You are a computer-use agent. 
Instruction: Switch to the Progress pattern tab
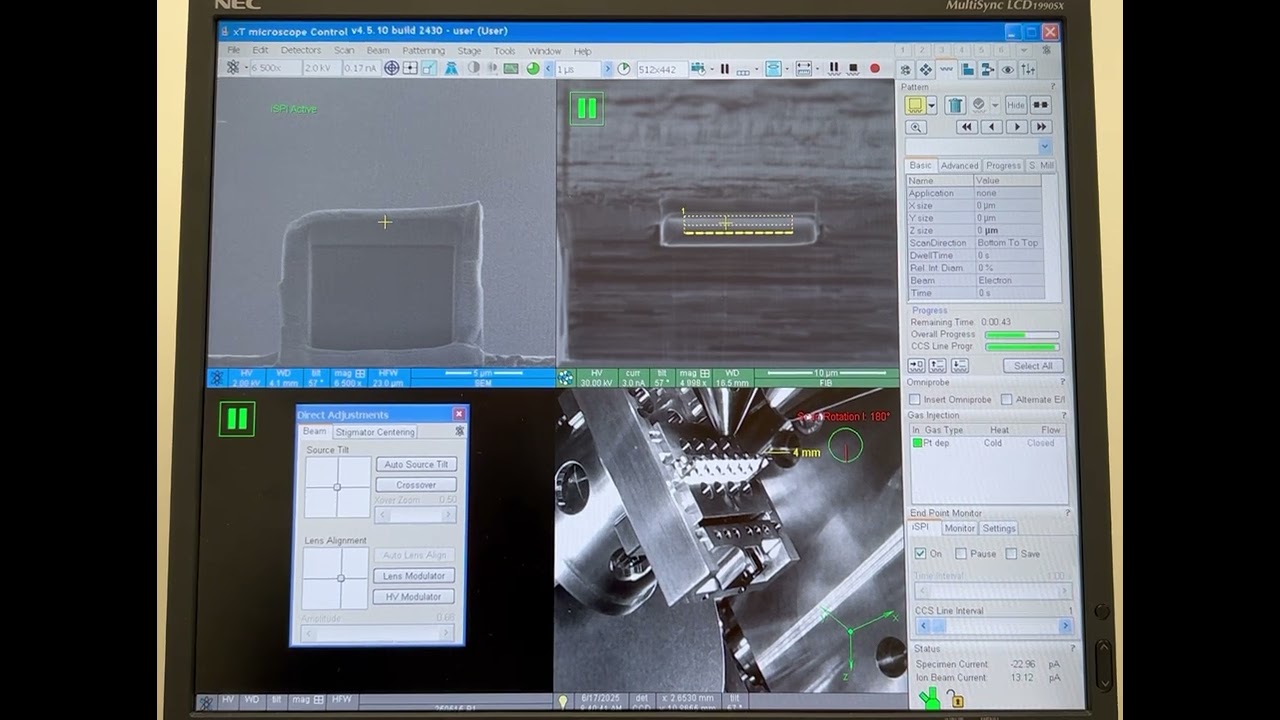coord(1003,165)
